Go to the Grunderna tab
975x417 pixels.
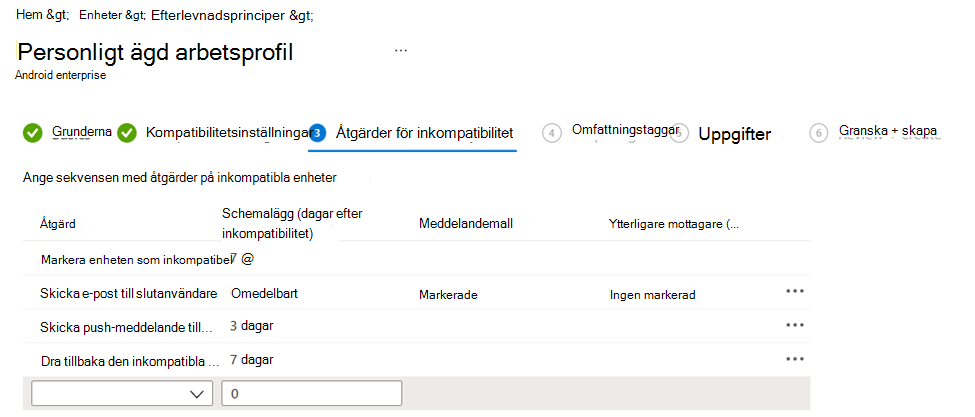(81, 132)
